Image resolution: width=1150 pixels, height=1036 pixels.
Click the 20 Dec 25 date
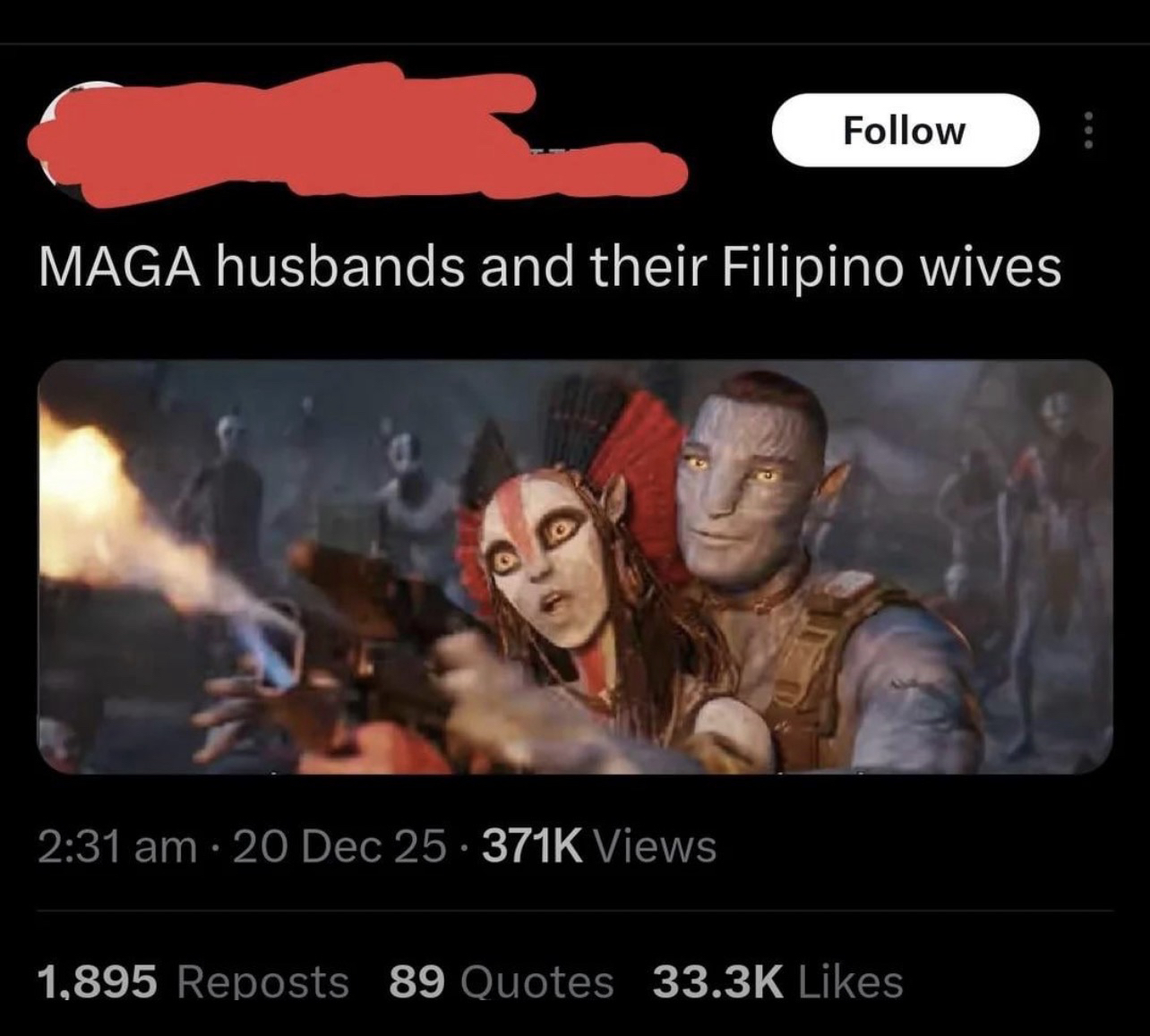[339, 845]
